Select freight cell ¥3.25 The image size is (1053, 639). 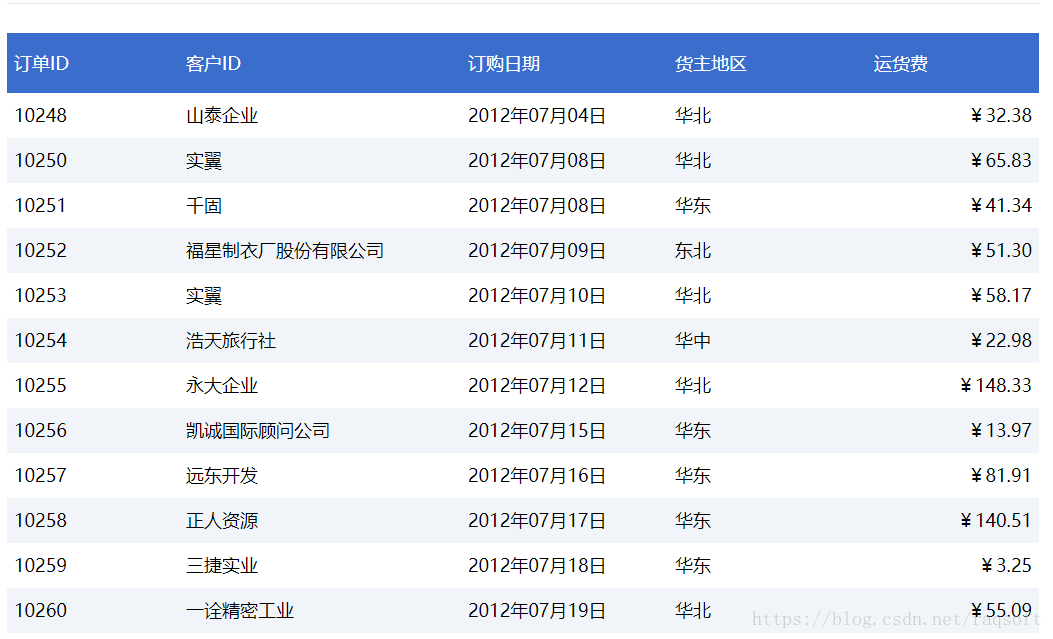(1007, 565)
